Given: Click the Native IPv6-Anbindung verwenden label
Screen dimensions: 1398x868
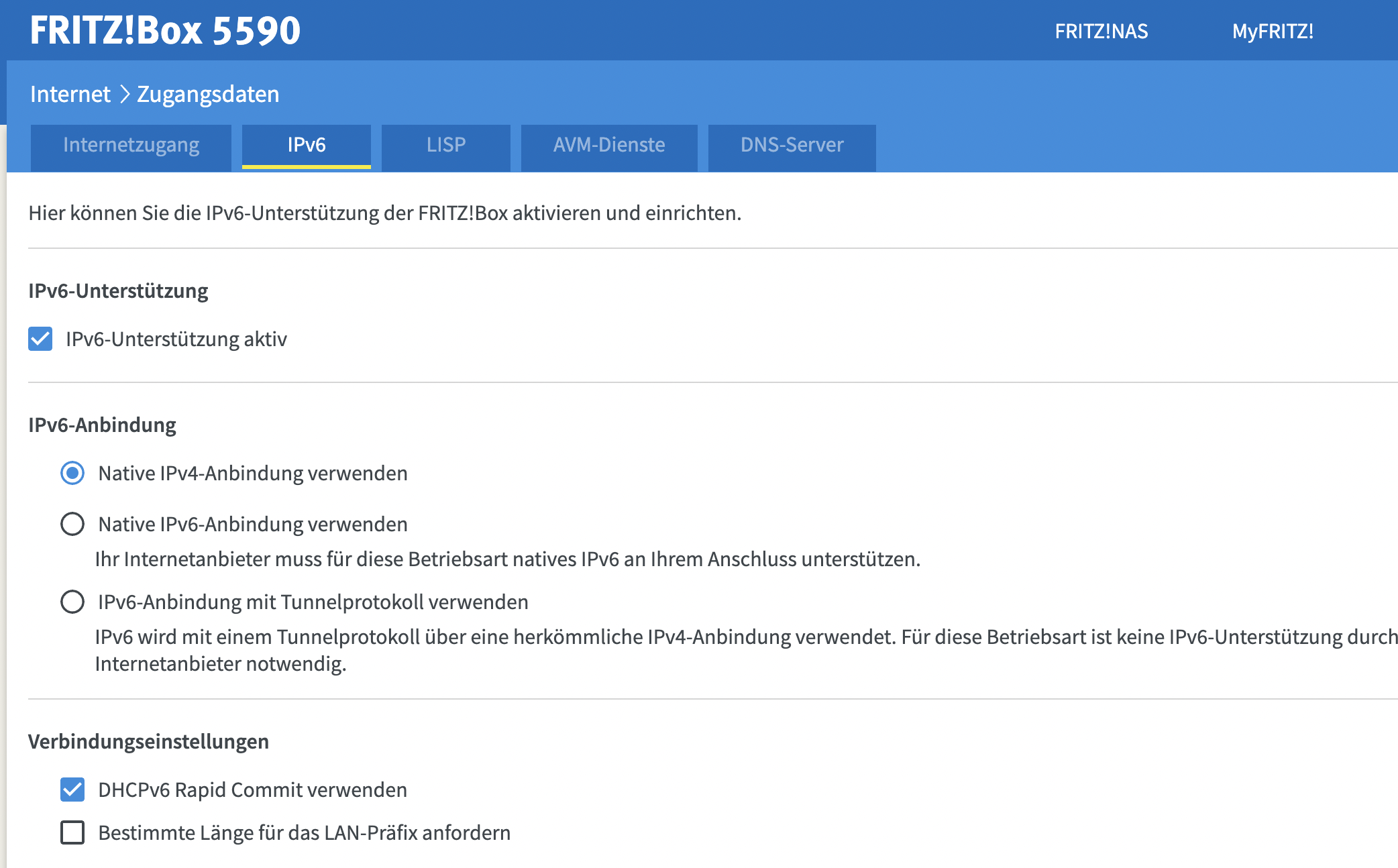Looking at the screenshot, I should coord(253,525).
